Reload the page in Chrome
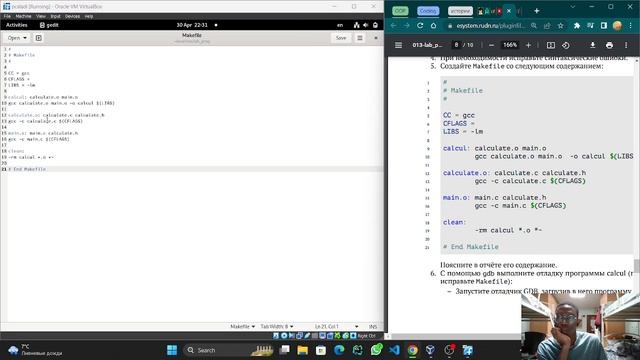 420,25
